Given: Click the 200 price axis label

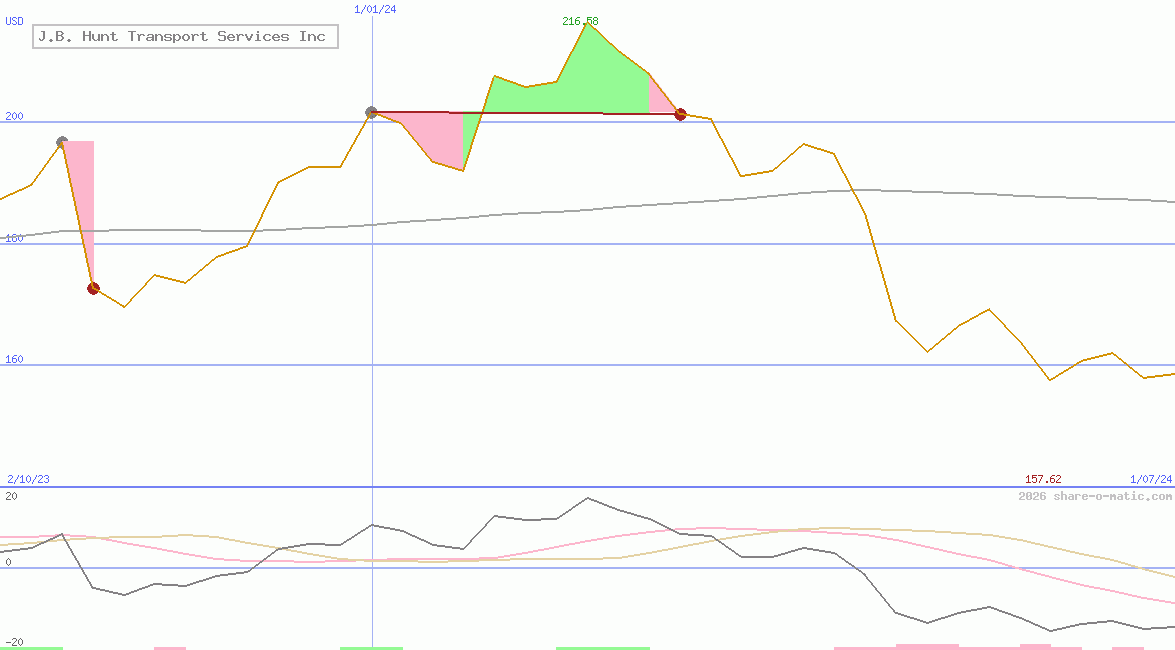Looking at the screenshot, I should pyautogui.click(x=14, y=116).
